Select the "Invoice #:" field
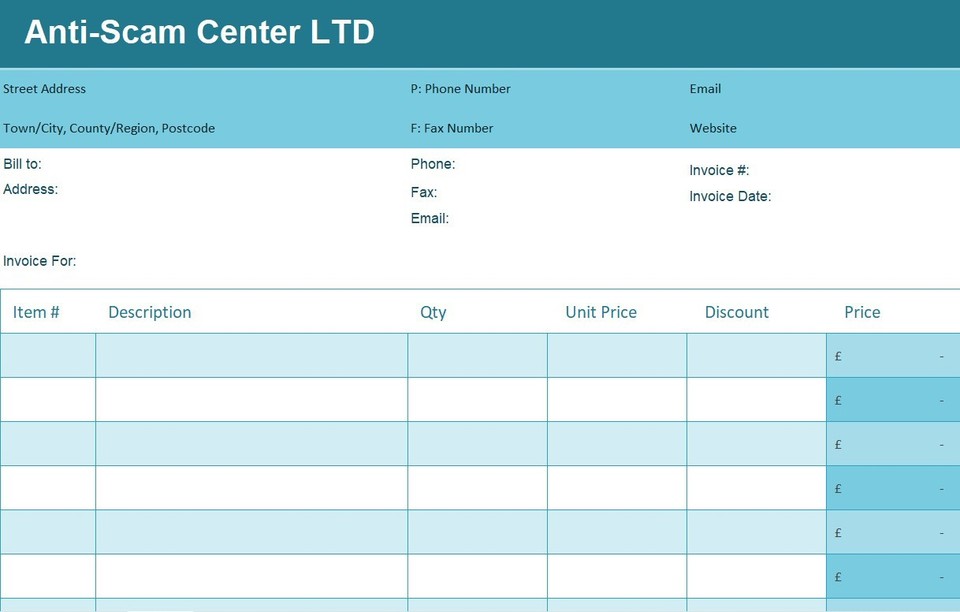 tap(718, 170)
